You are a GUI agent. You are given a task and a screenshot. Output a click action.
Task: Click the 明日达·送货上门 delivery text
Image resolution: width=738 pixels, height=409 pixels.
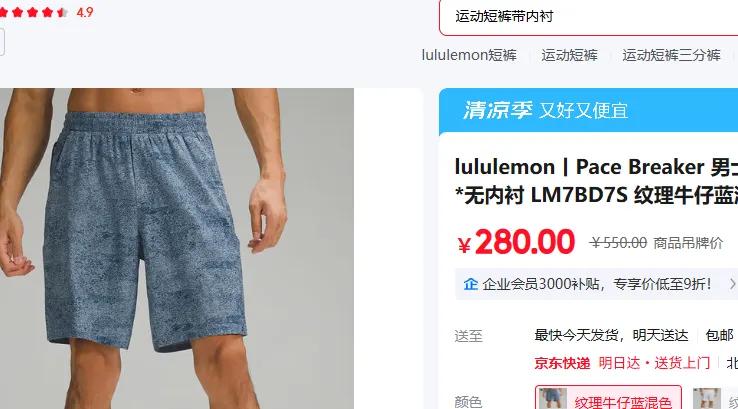654,363
